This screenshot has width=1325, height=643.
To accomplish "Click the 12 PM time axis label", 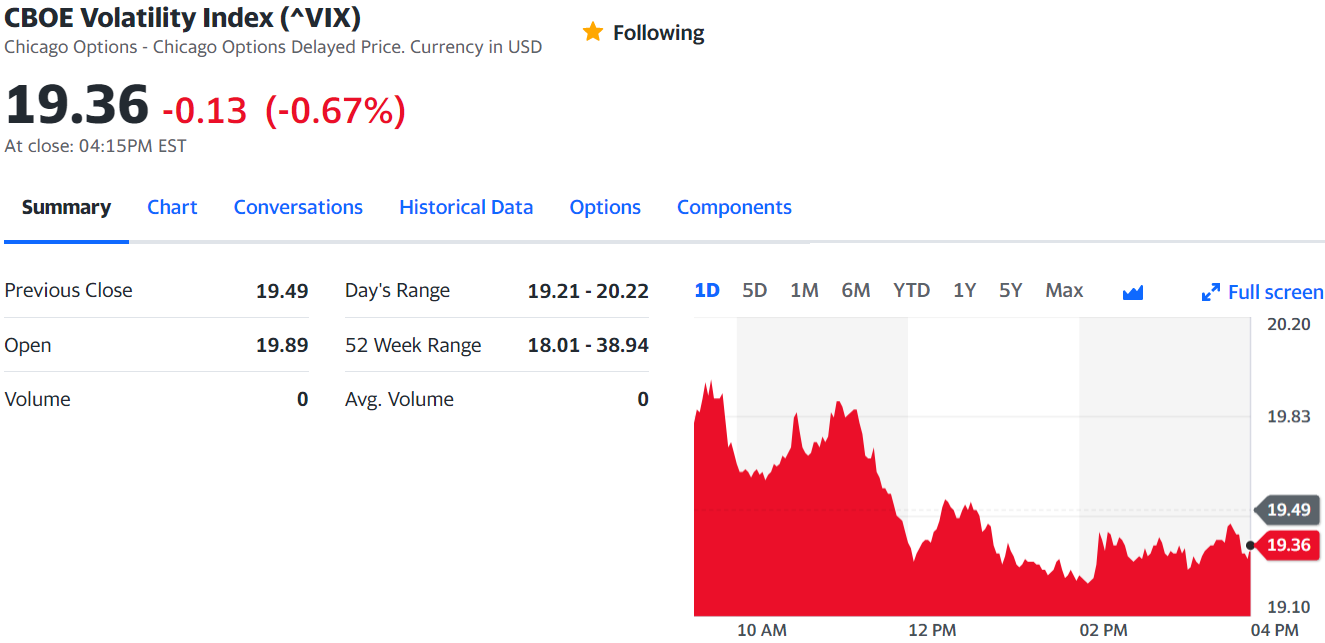I will [x=932, y=630].
